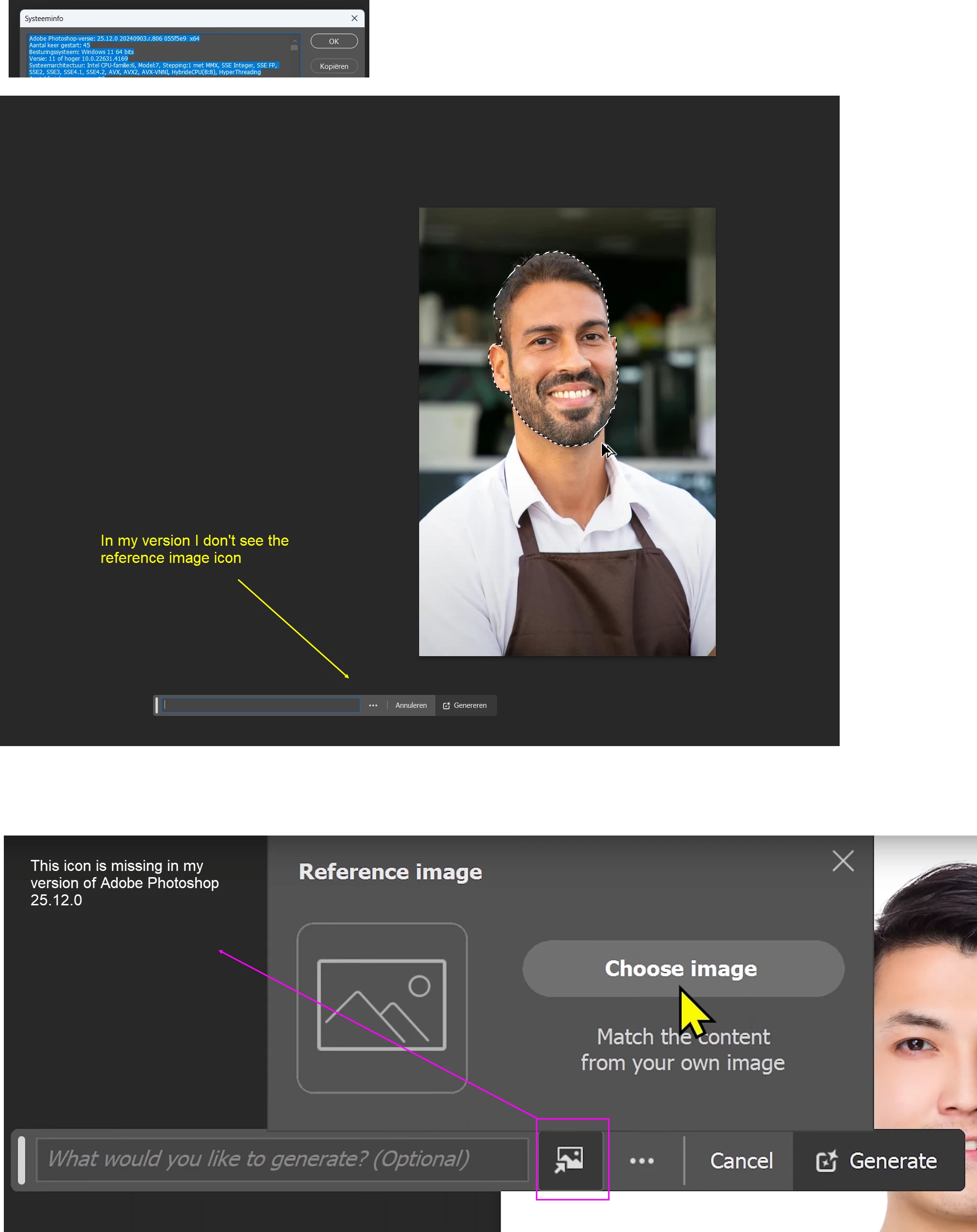This screenshot has width=977, height=1232.
Task: Open more options next to Annuleren
Action: click(373, 706)
